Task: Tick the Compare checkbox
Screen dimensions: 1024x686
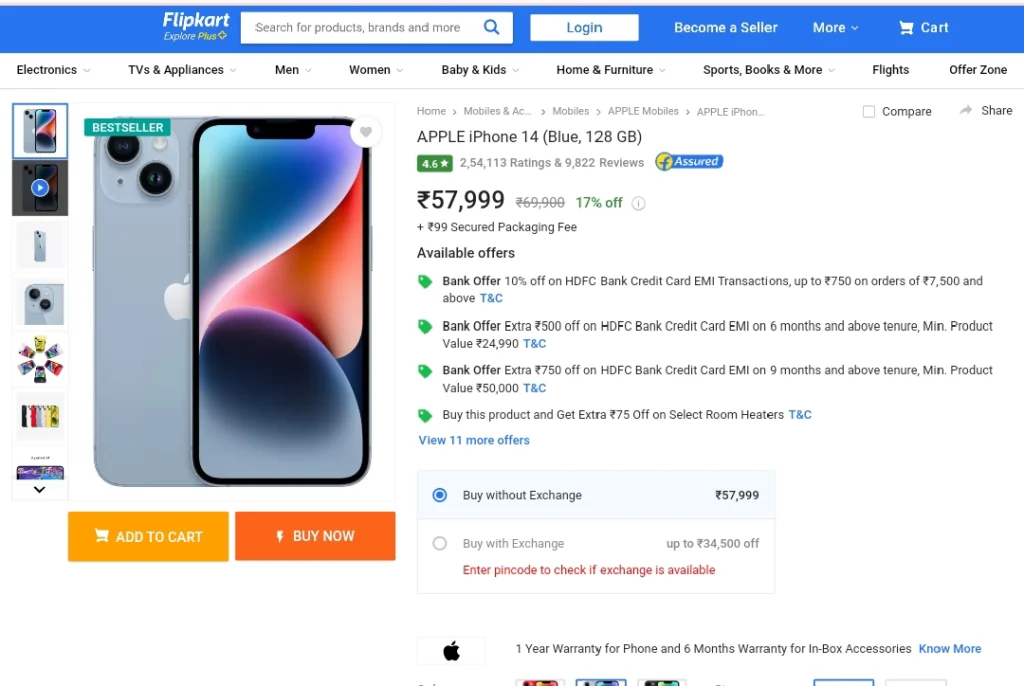Action: pos(869,112)
